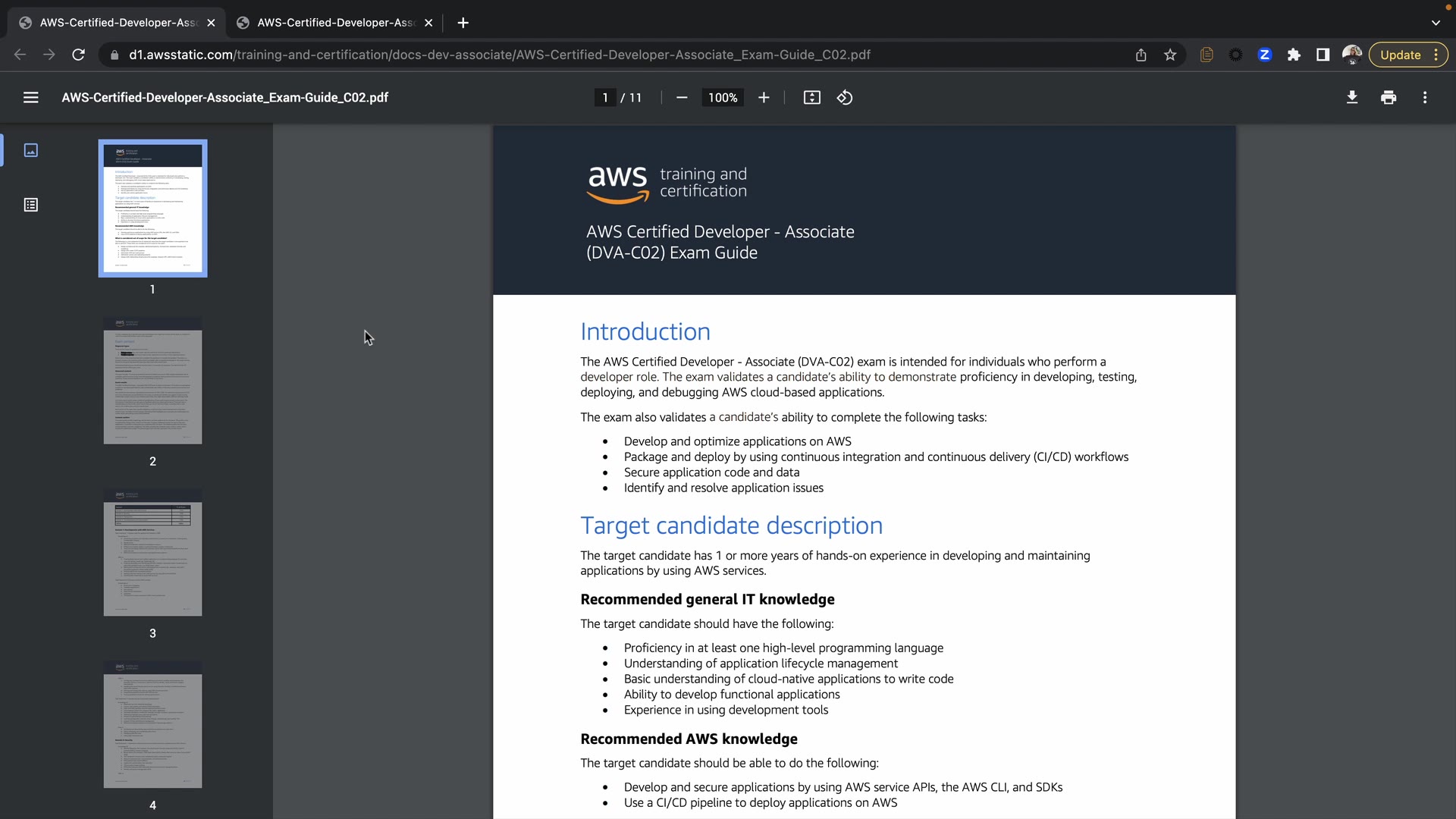
Task: Open a new browser tab
Action: 463,23
